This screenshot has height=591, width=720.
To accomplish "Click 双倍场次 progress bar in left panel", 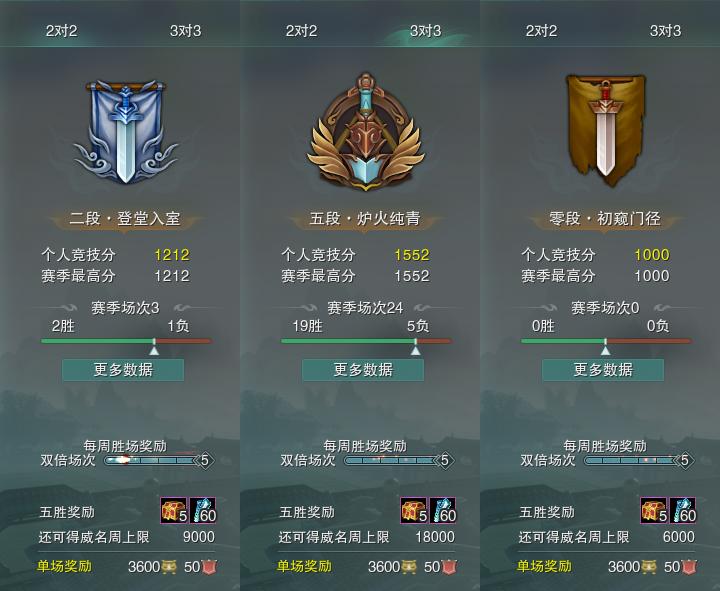I will coord(152,460).
